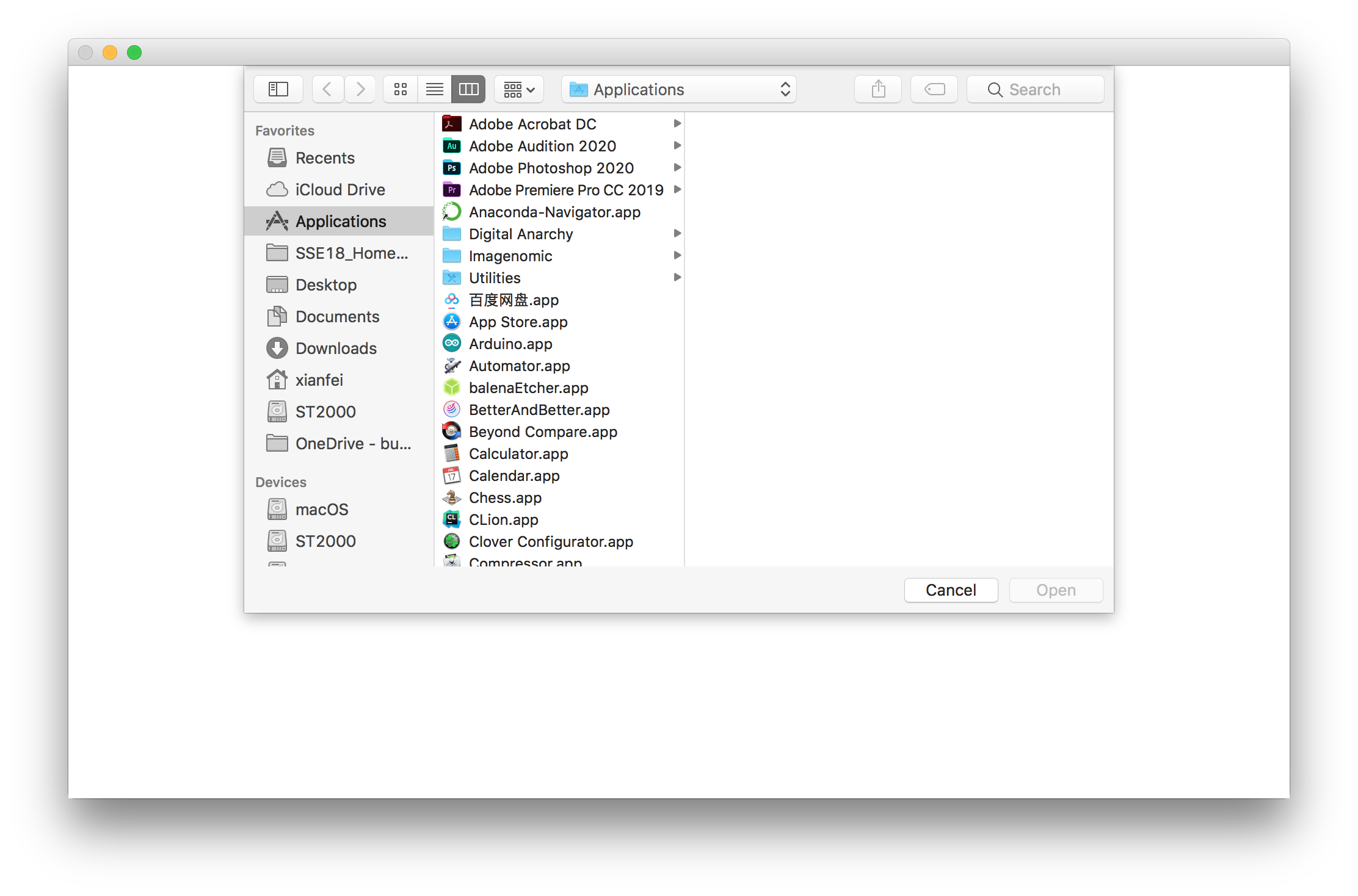Switch to list view
The image size is (1358, 896).
point(435,89)
